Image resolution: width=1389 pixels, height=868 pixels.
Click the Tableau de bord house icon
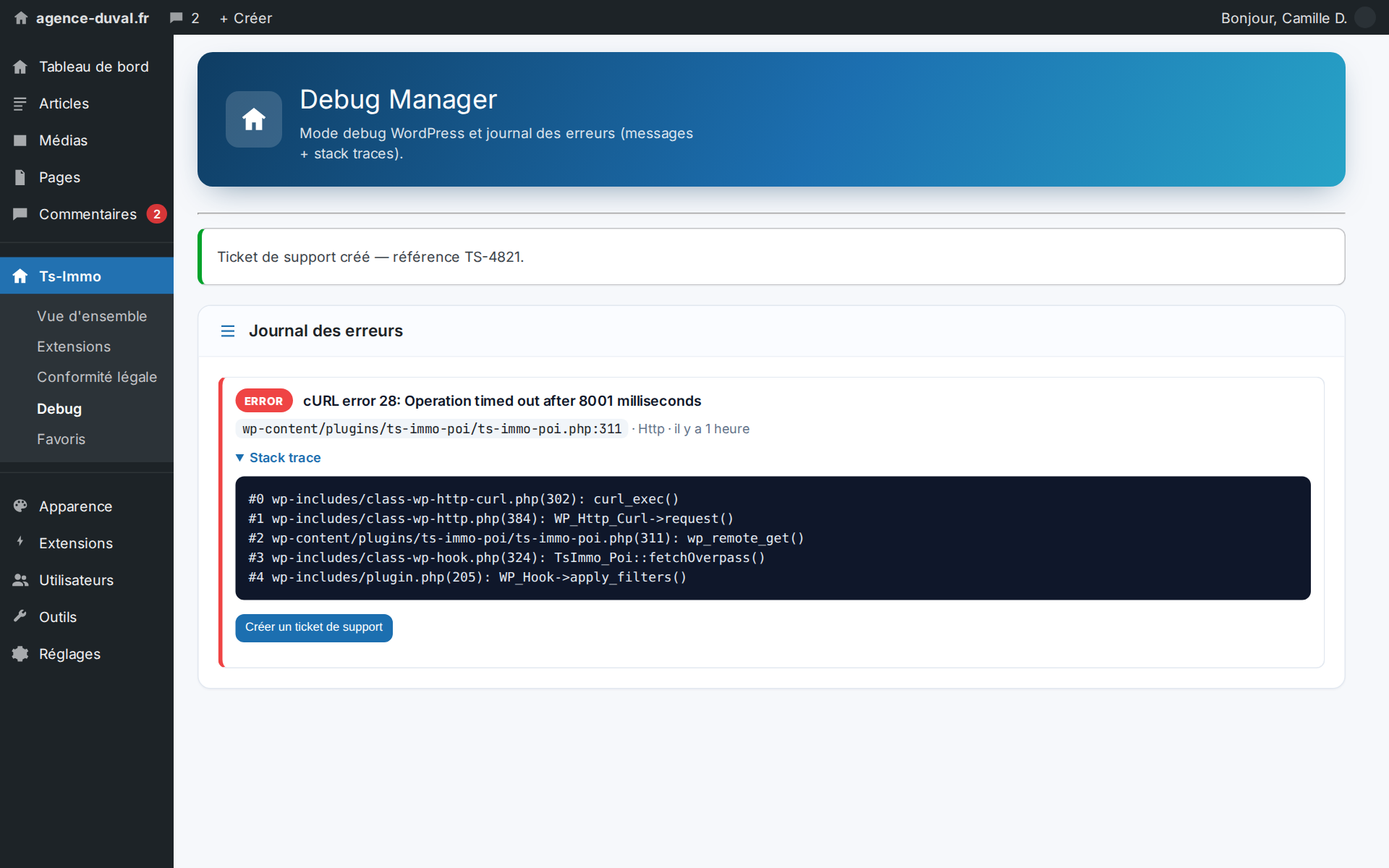pyautogui.click(x=20, y=67)
